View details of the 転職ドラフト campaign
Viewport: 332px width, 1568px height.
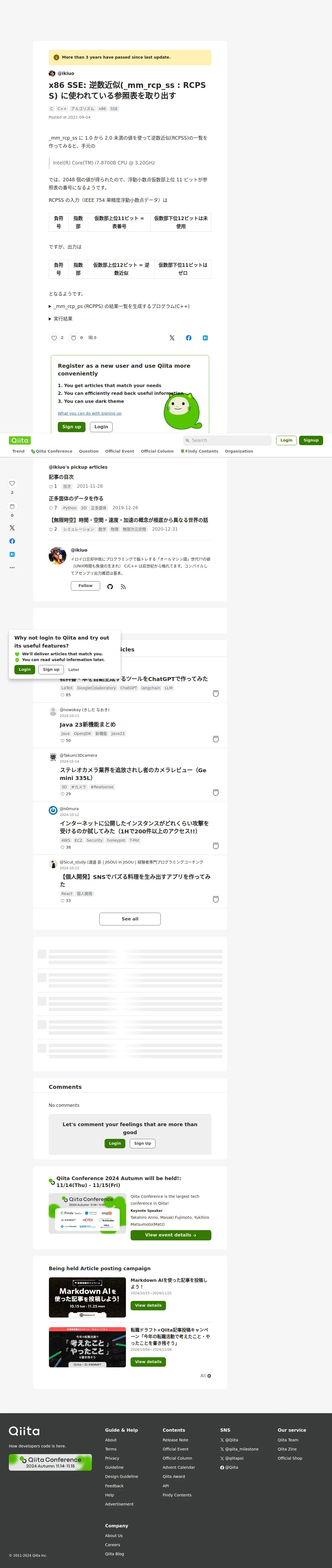[148, 1362]
